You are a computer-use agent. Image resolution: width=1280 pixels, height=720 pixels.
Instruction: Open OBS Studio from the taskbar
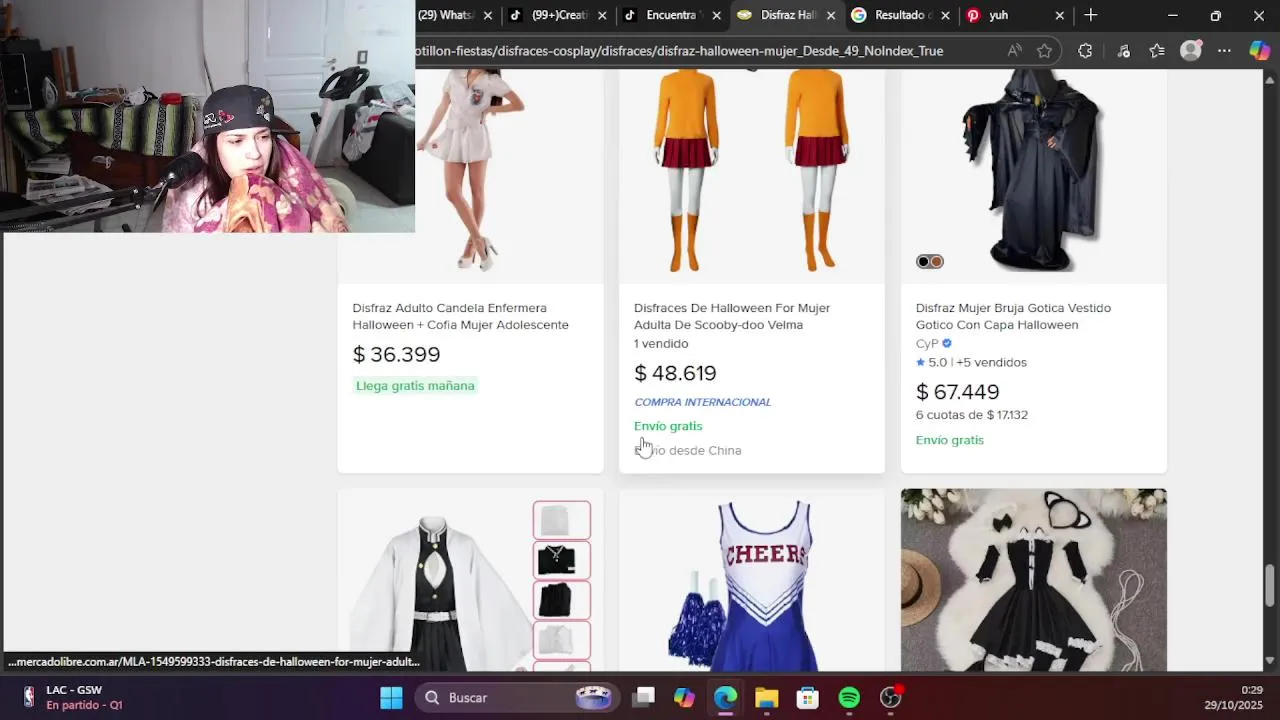(x=890, y=697)
